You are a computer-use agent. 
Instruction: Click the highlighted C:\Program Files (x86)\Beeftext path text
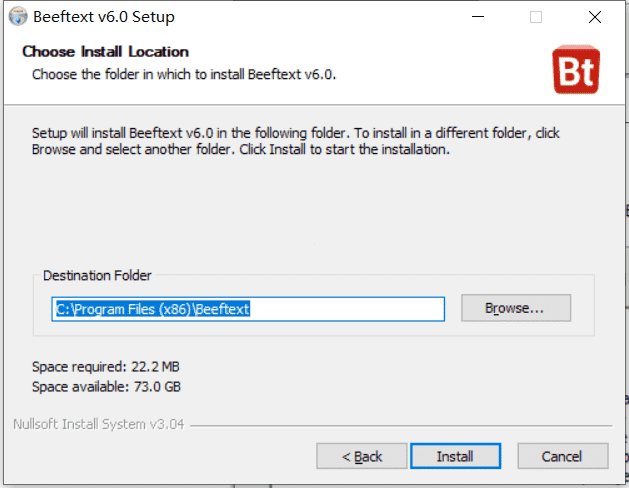point(153,309)
